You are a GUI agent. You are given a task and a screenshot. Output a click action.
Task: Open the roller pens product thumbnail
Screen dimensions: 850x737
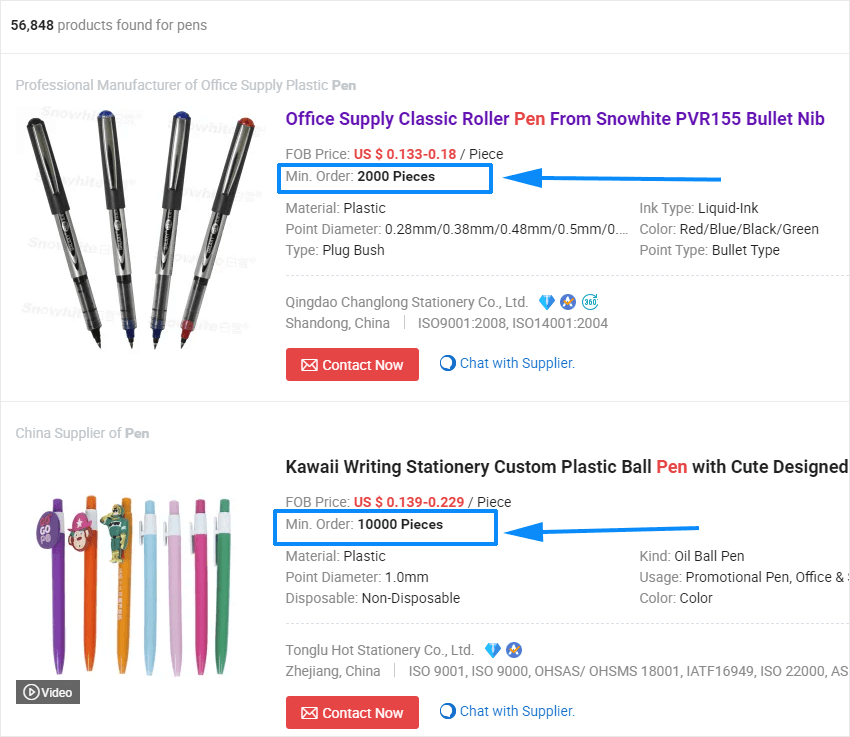click(x=139, y=230)
